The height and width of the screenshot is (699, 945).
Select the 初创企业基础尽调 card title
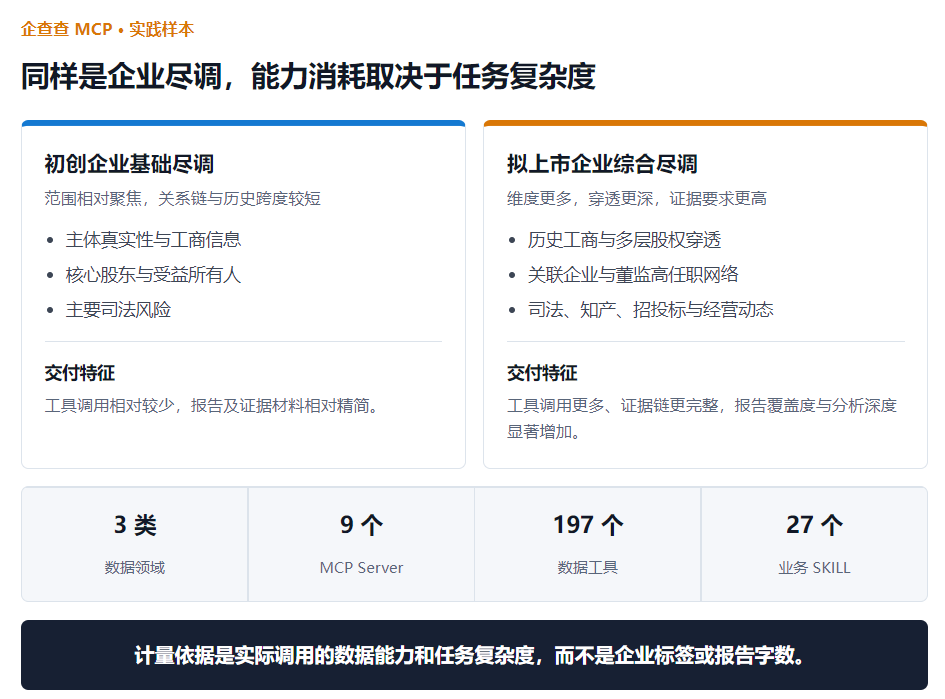point(129,164)
